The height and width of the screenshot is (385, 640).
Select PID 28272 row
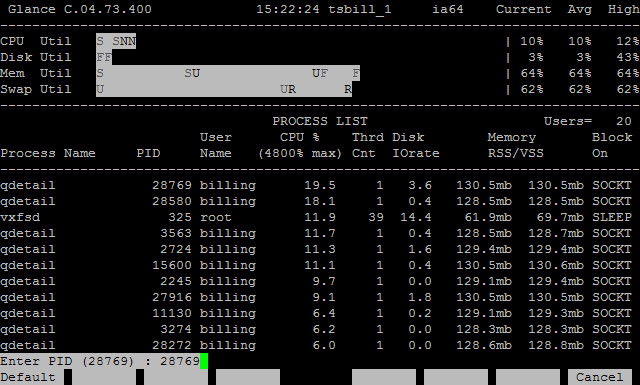click(x=316, y=345)
